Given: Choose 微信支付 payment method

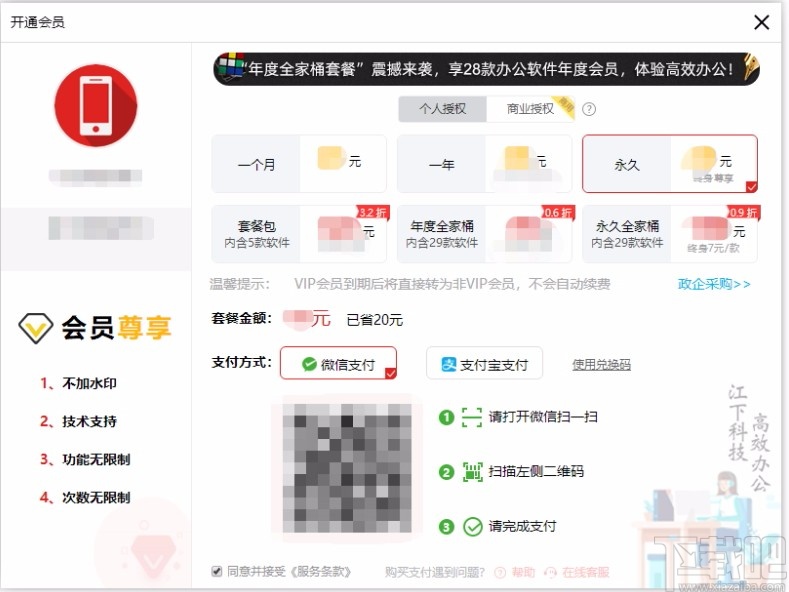Looking at the screenshot, I should [x=338, y=363].
